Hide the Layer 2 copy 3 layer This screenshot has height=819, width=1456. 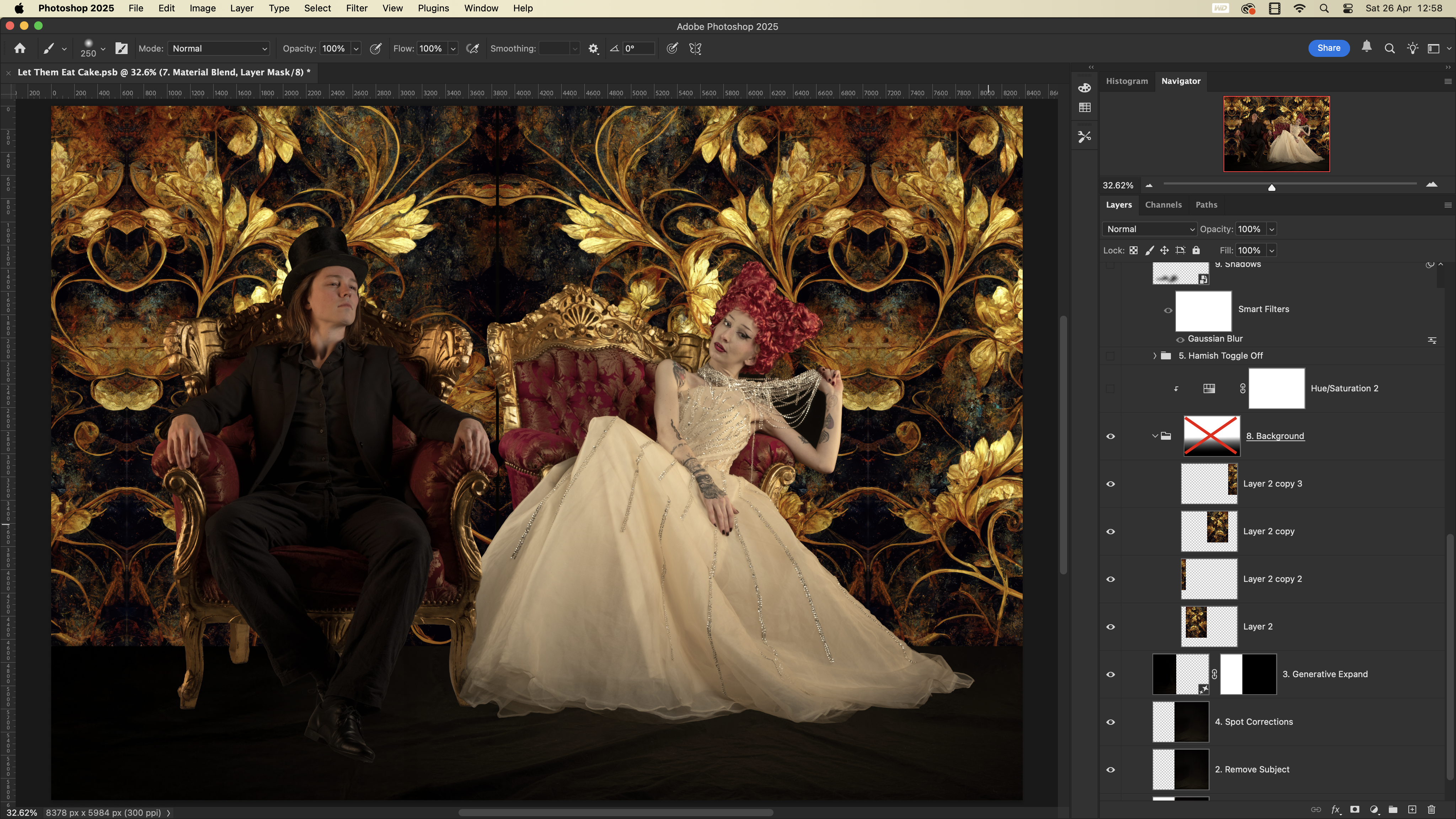[1110, 484]
